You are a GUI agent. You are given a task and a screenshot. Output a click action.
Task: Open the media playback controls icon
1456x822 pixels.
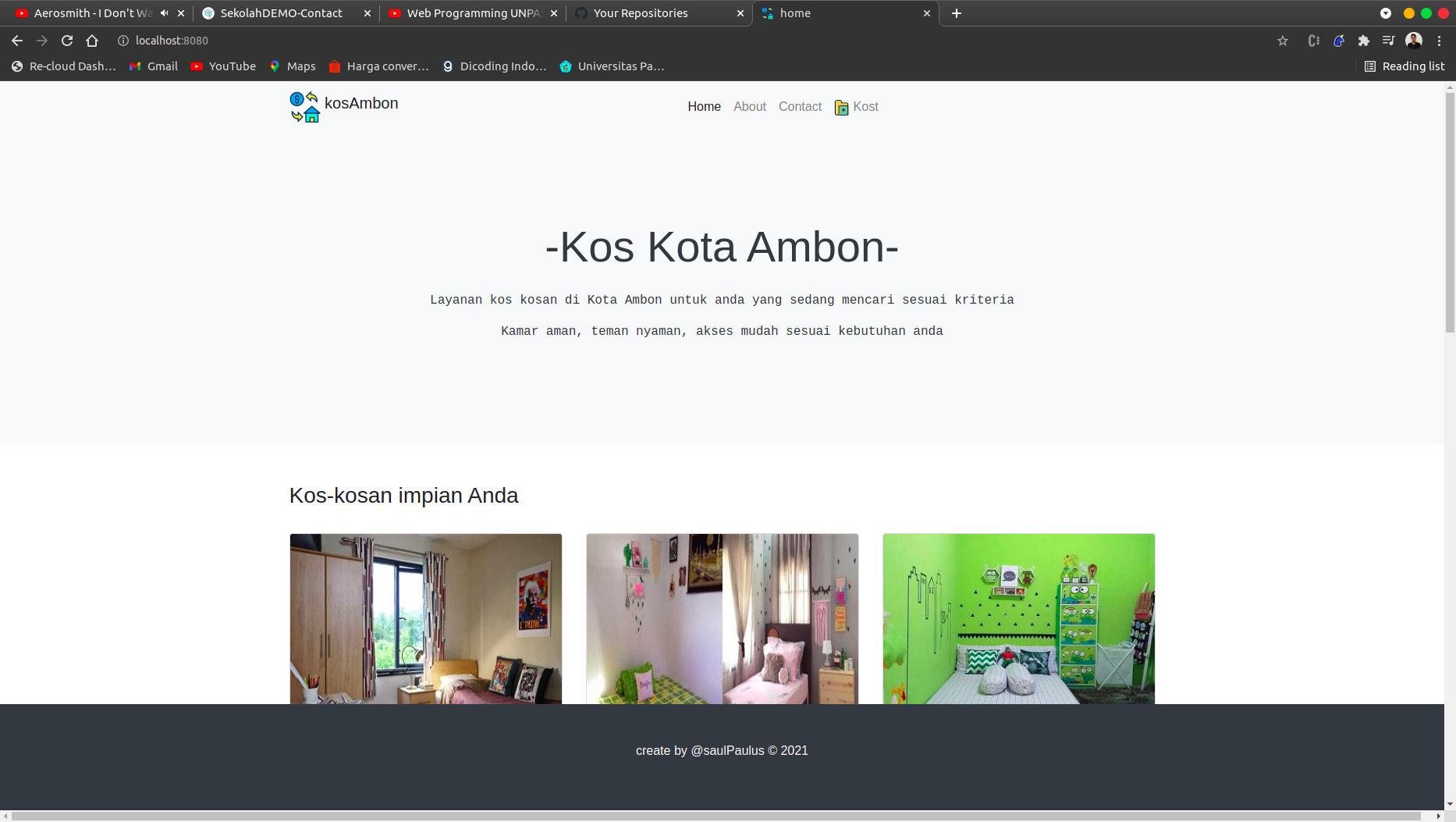1390,40
